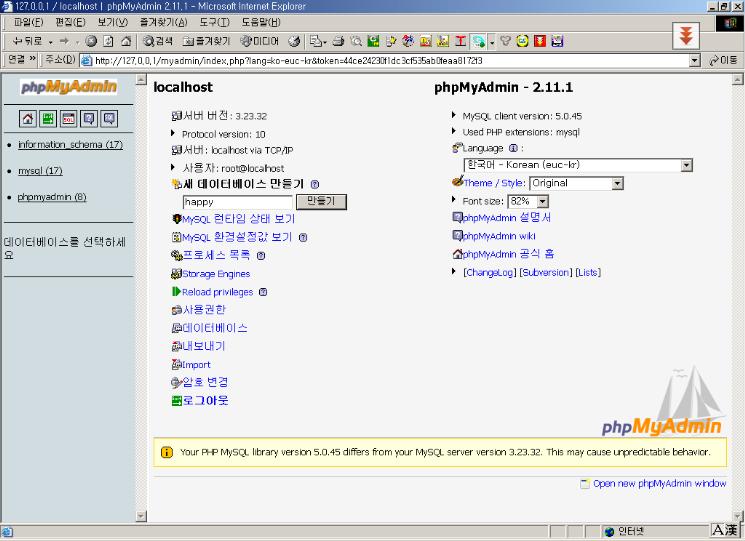Open the address bar URL dropdown arrow
The height and width of the screenshot is (541, 745).
pos(695,60)
